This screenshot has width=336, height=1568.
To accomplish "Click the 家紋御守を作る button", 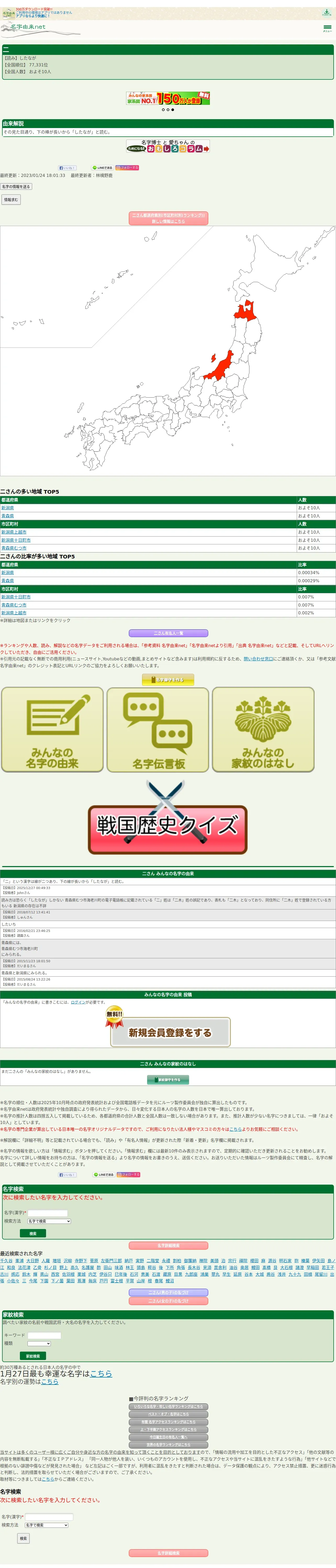I will point(168,1080).
